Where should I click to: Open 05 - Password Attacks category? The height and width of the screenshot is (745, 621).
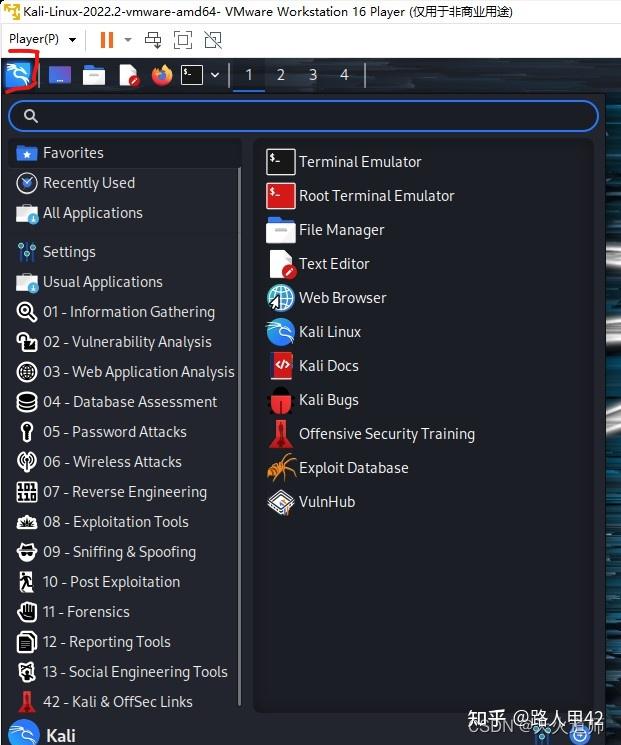124,431
